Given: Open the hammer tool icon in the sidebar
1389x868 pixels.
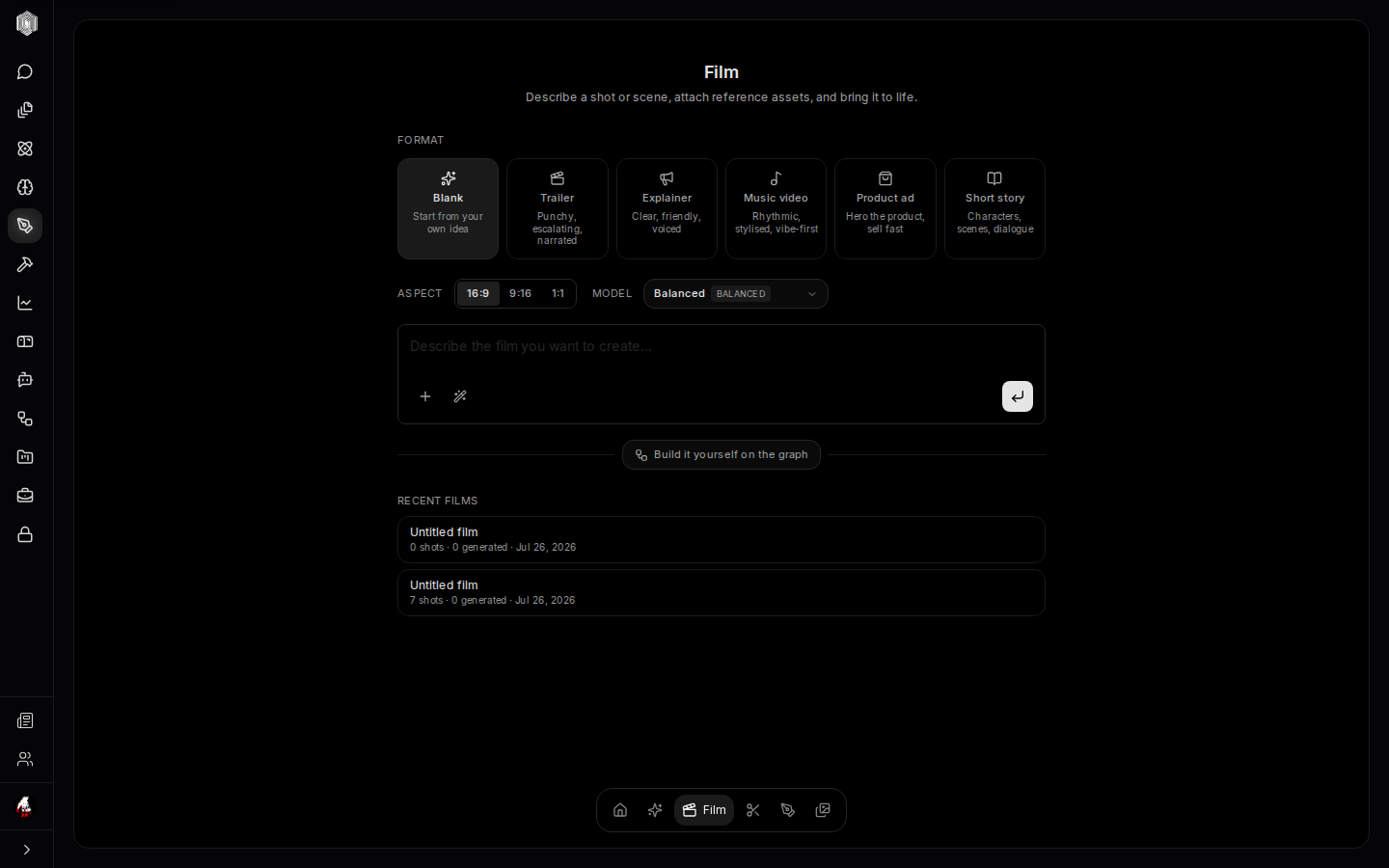Looking at the screenshot, I should 25,265.
